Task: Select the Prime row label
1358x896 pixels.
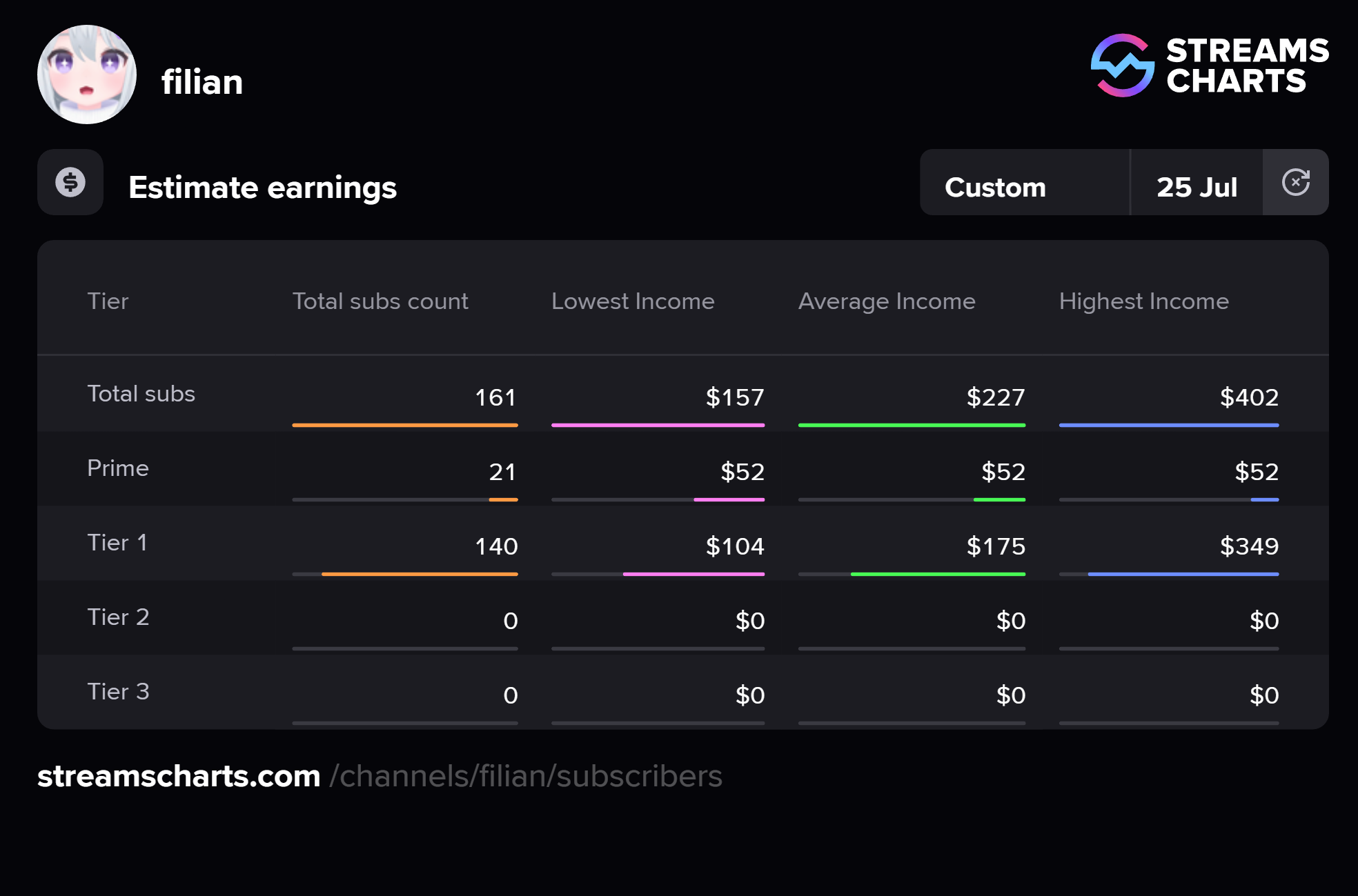Action: click(x=118, y=468)
